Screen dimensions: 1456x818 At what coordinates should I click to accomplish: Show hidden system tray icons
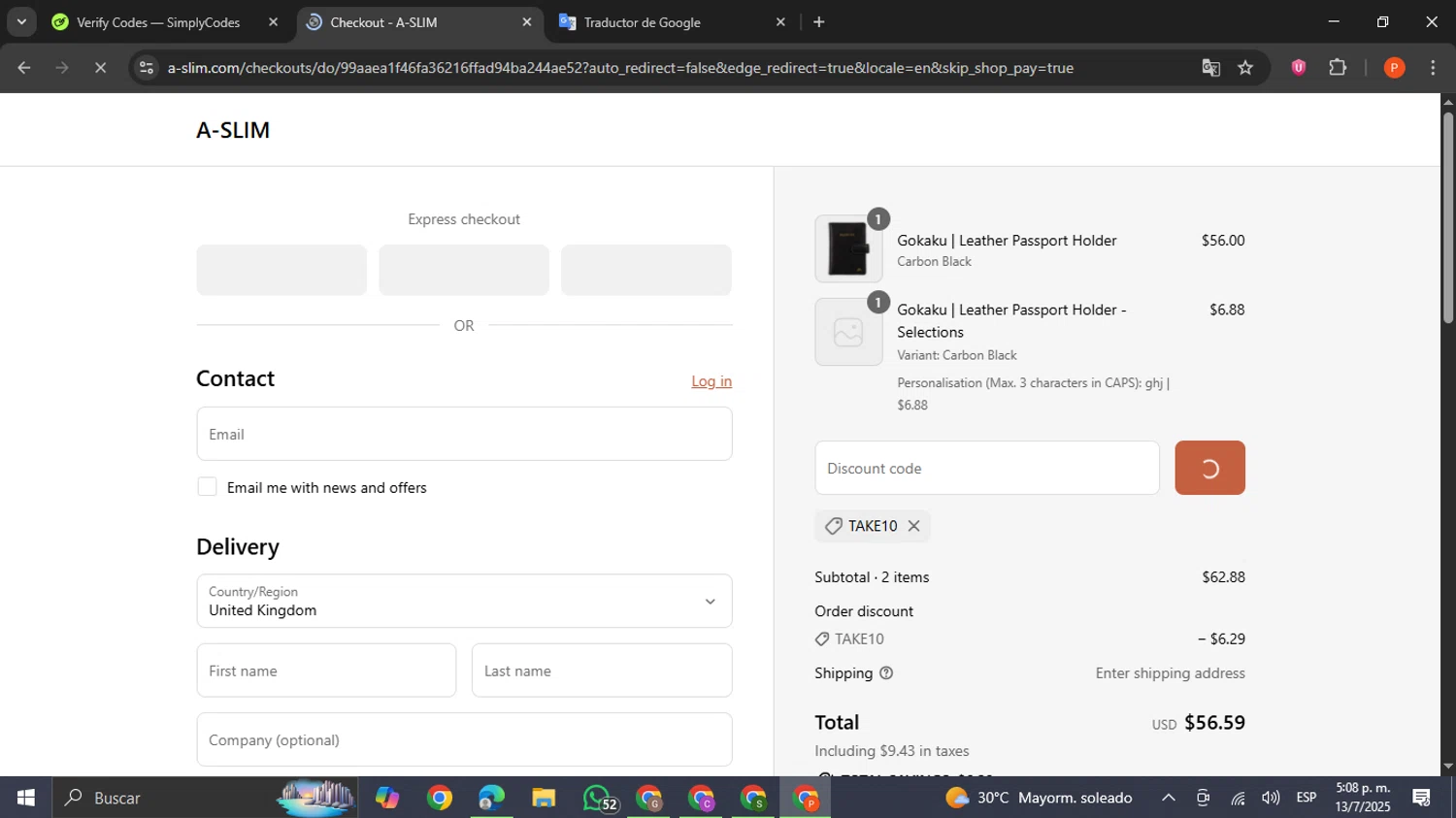[x=1169, y=798]
